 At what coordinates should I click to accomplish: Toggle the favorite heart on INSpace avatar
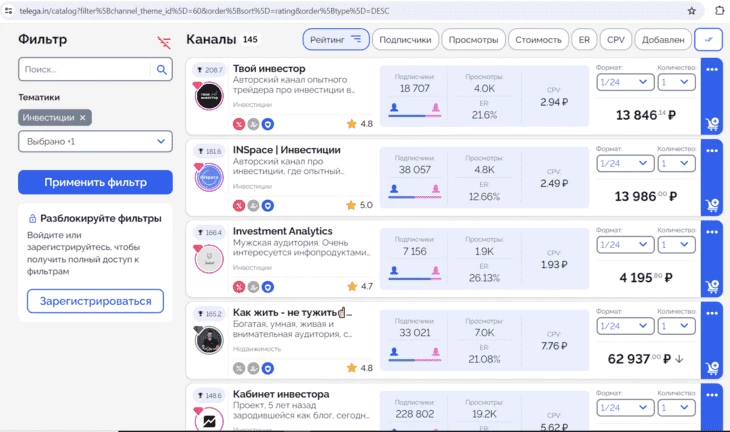click(x=198, y=167)
